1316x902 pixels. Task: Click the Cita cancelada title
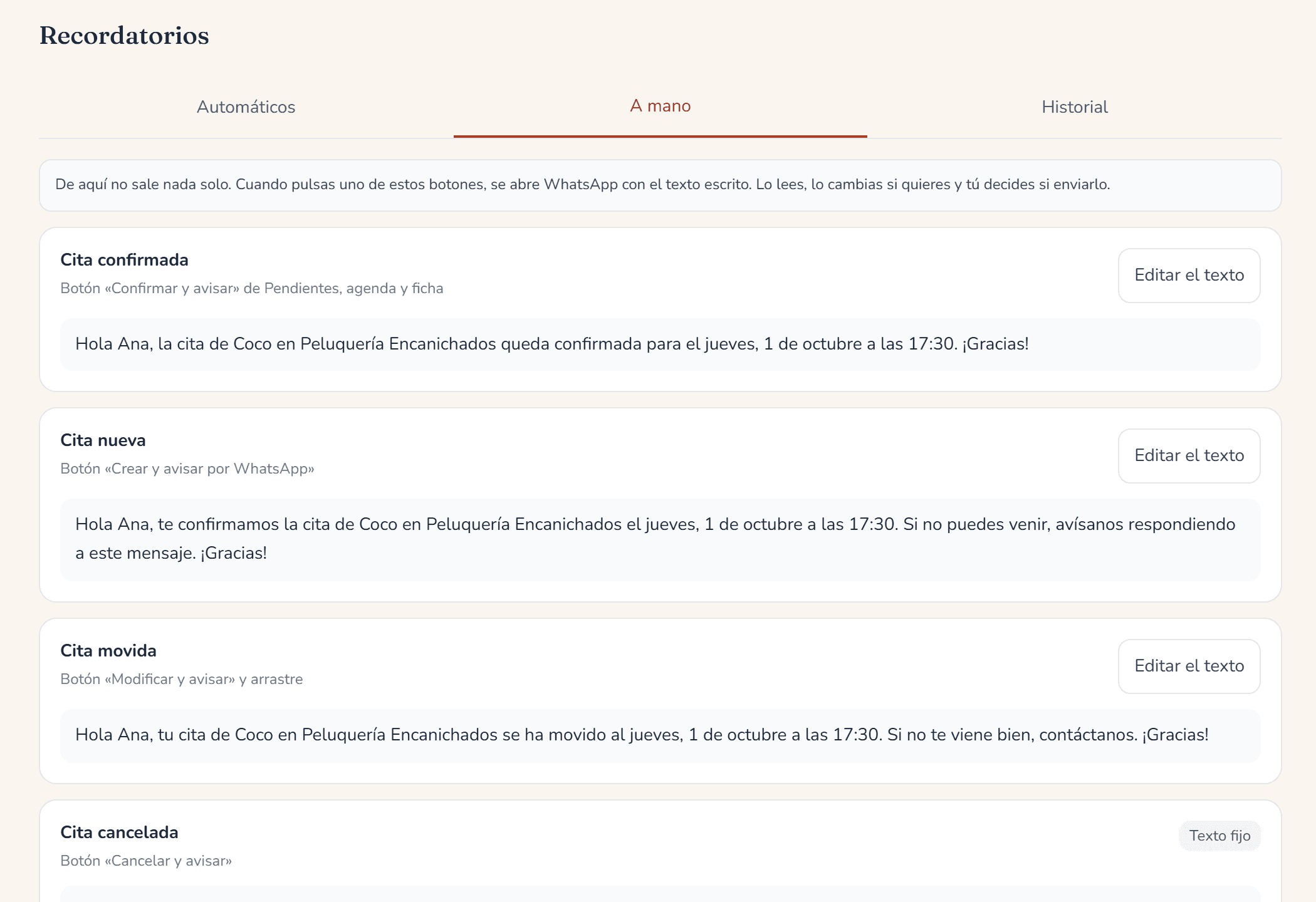point(119,832)
